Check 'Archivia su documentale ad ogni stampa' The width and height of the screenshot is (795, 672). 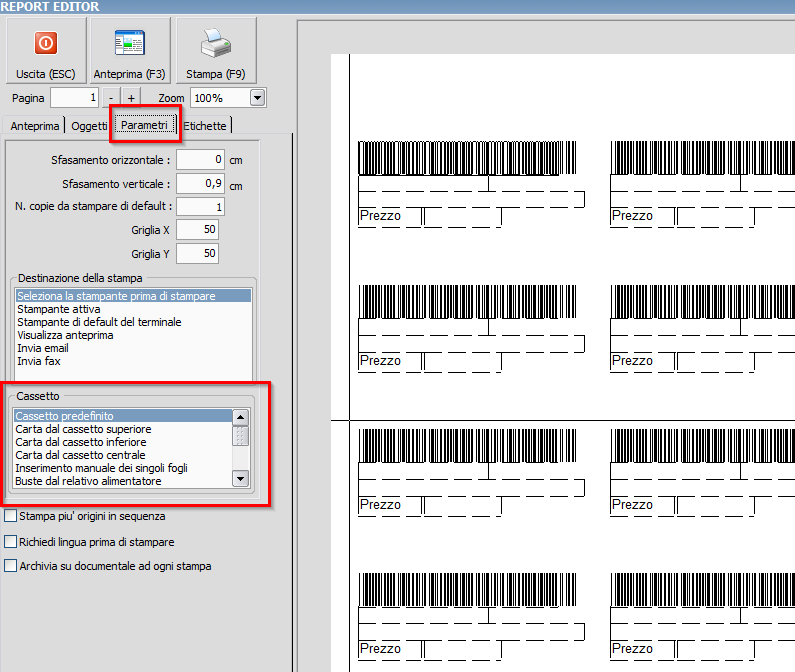107,566
